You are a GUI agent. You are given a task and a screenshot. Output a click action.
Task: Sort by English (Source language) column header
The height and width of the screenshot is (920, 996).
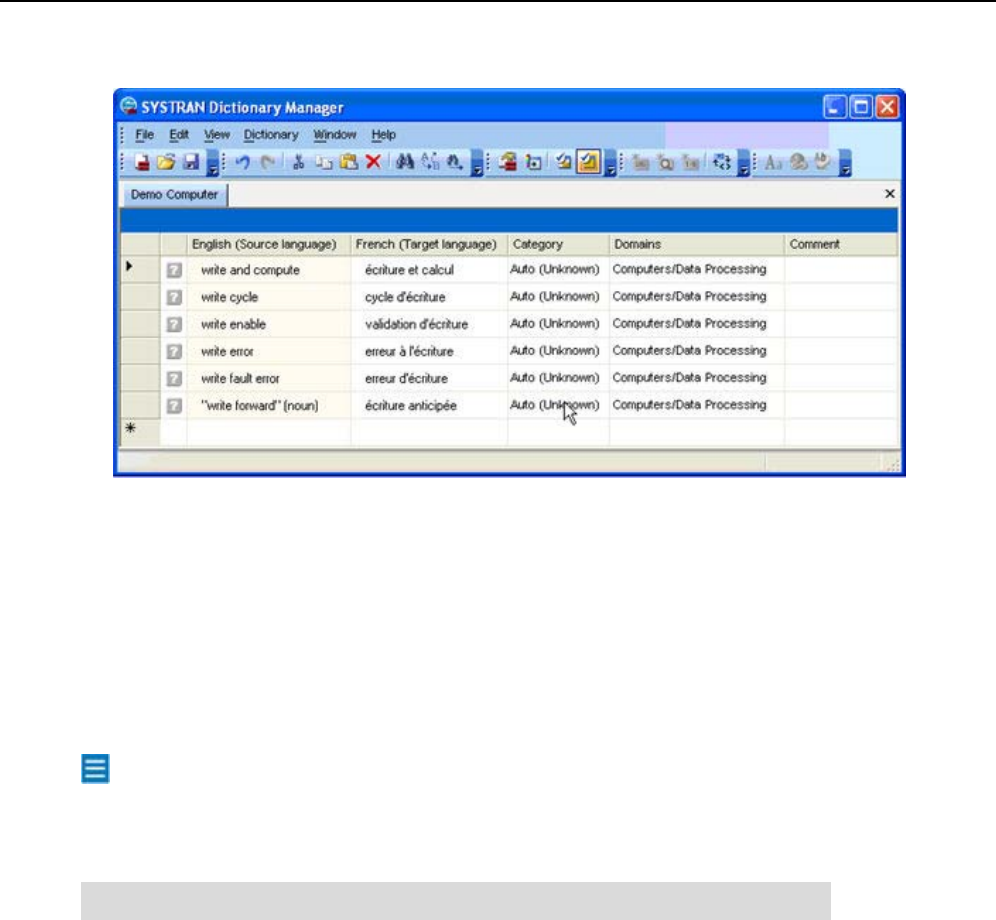point(269,245)
